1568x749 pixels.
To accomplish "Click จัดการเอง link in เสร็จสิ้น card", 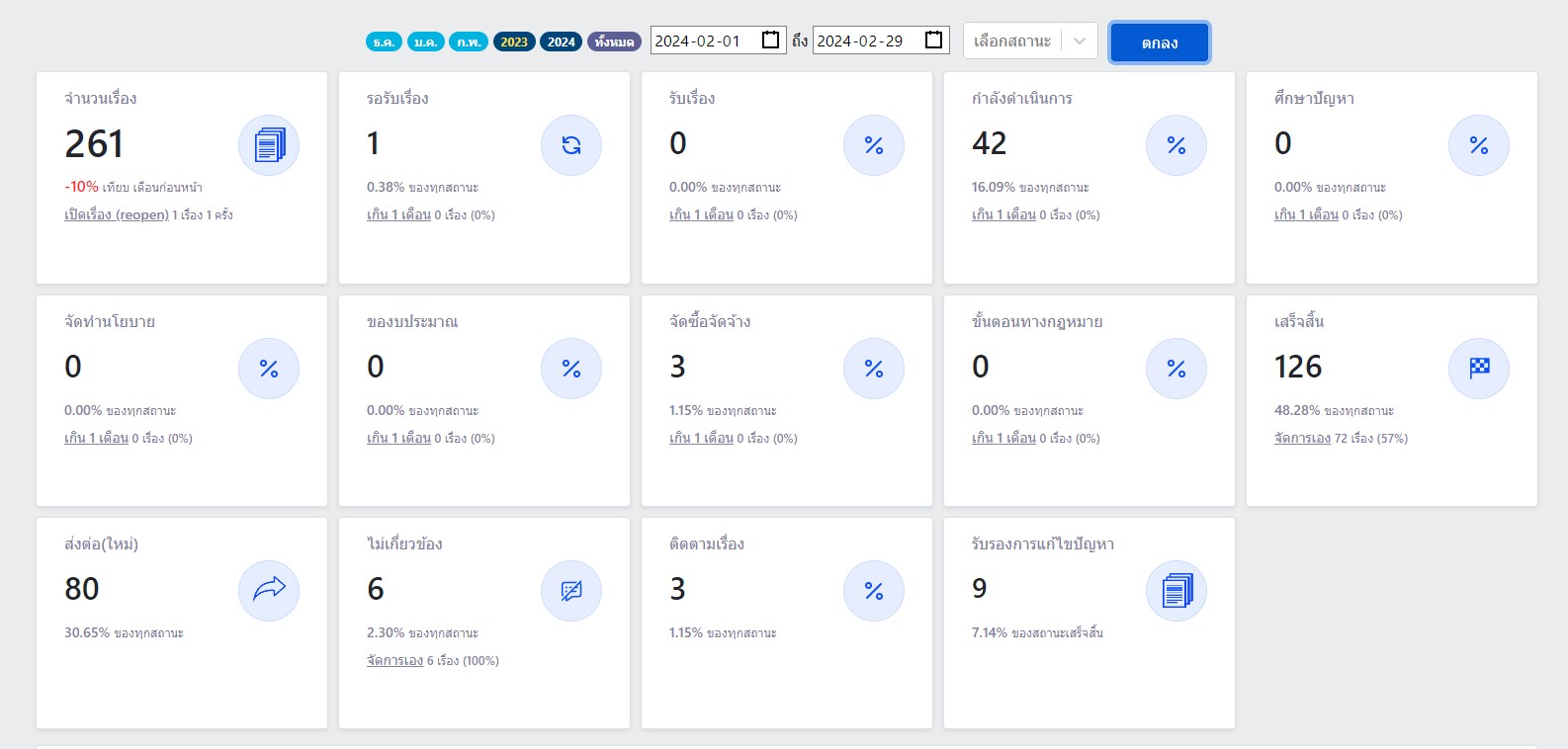I will (1302, 438).
